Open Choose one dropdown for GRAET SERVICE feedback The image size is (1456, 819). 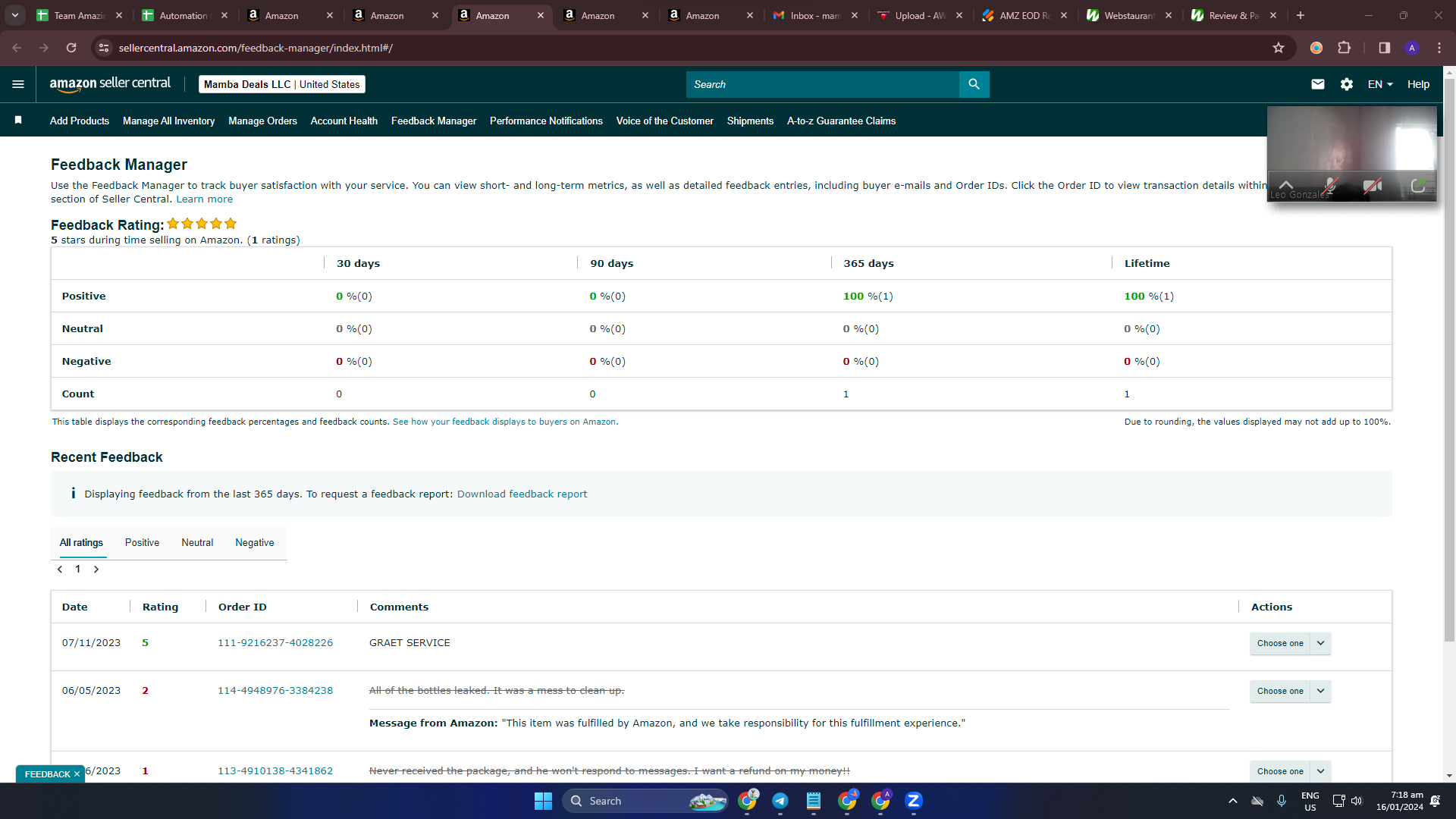coord(1290,643)
